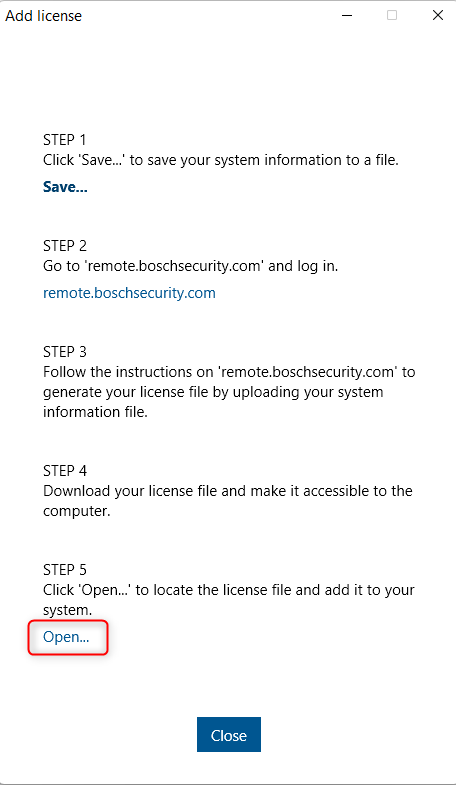The height and width of the screenshot is (785, 456).
Task: Click the 'information file.' line ending Step 3
Action: click(x=95, y=412)
